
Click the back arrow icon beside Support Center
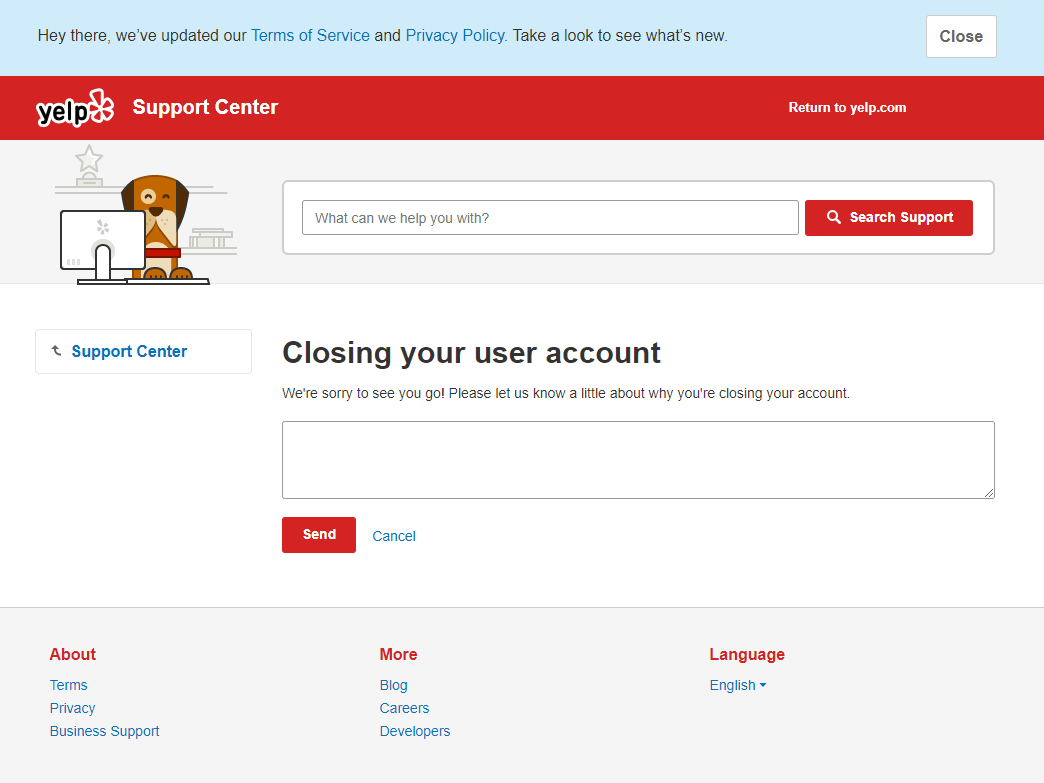[57, 350]
